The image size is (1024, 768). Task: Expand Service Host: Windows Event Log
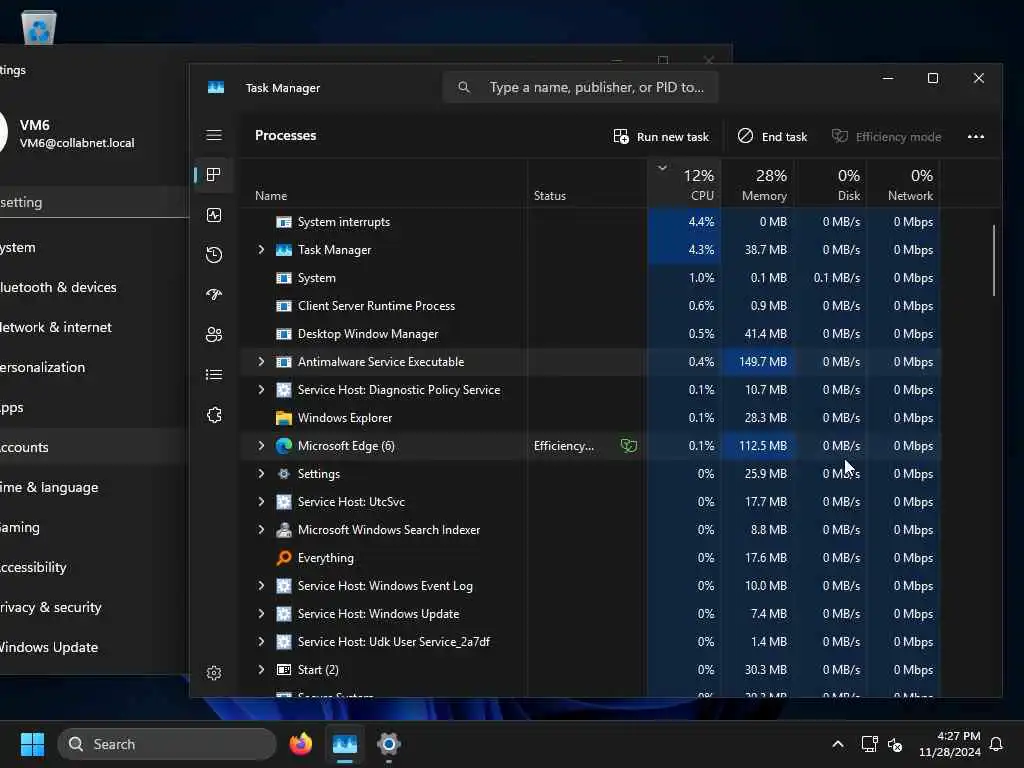click(261, 586)
